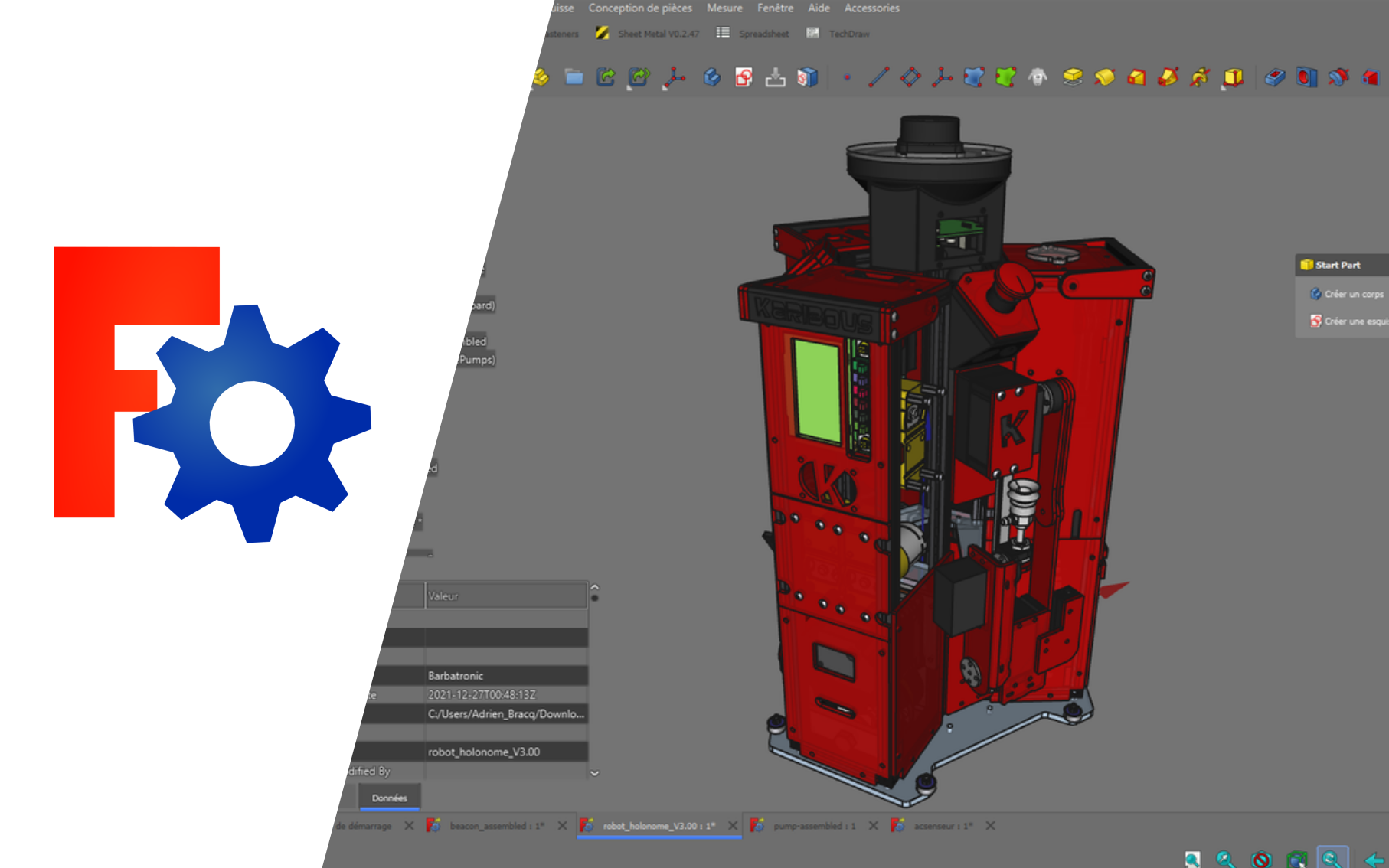Expand the collapsed property group chevron
The height and width of the screenshot is (868, 1389).
[x=593, y=772]
